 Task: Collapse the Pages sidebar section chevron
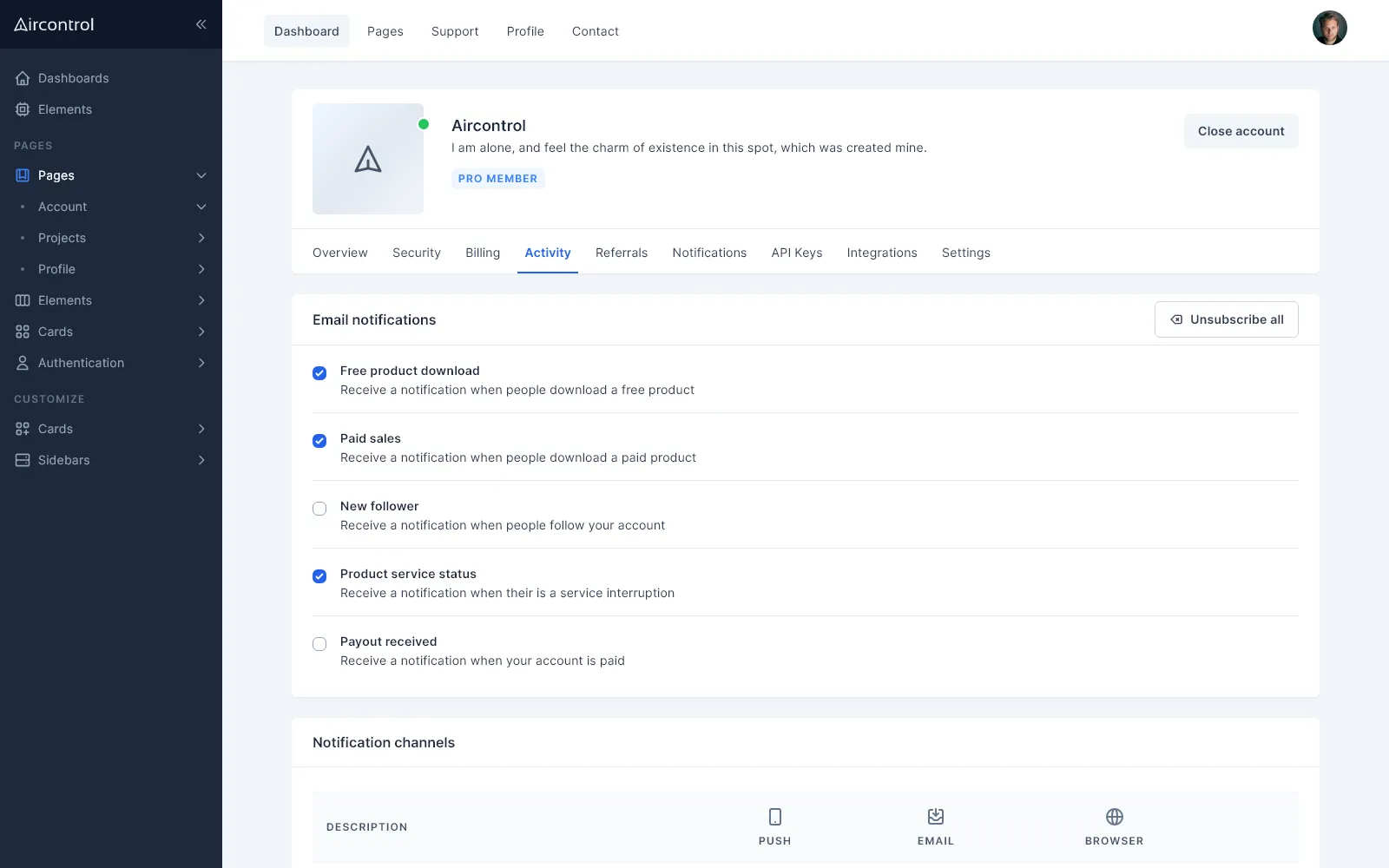pos(201,175)
